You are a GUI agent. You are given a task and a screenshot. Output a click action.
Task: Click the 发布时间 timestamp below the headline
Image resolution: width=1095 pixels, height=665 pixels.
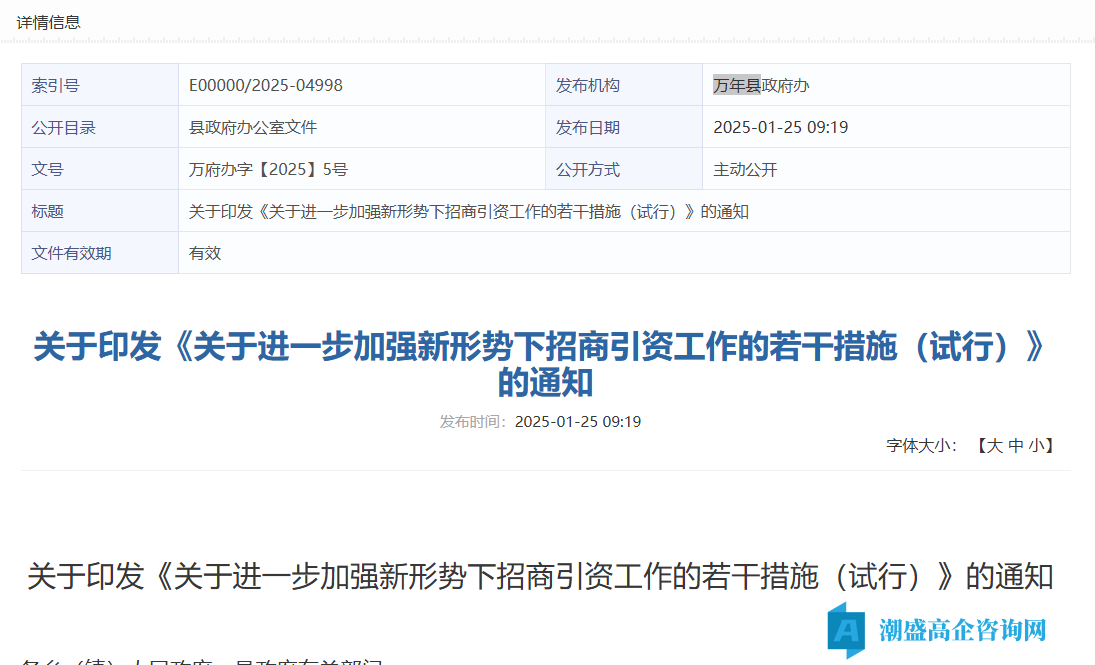(x=577, y=422)
